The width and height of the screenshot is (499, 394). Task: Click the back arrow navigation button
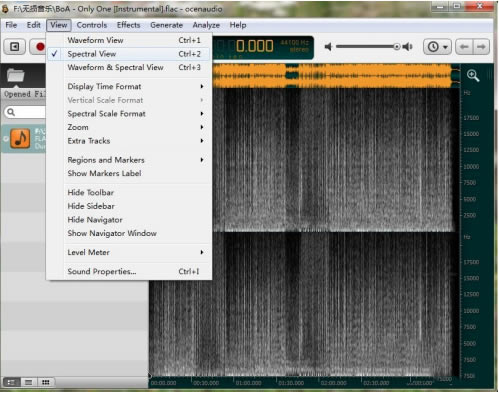tap(464, 47)
